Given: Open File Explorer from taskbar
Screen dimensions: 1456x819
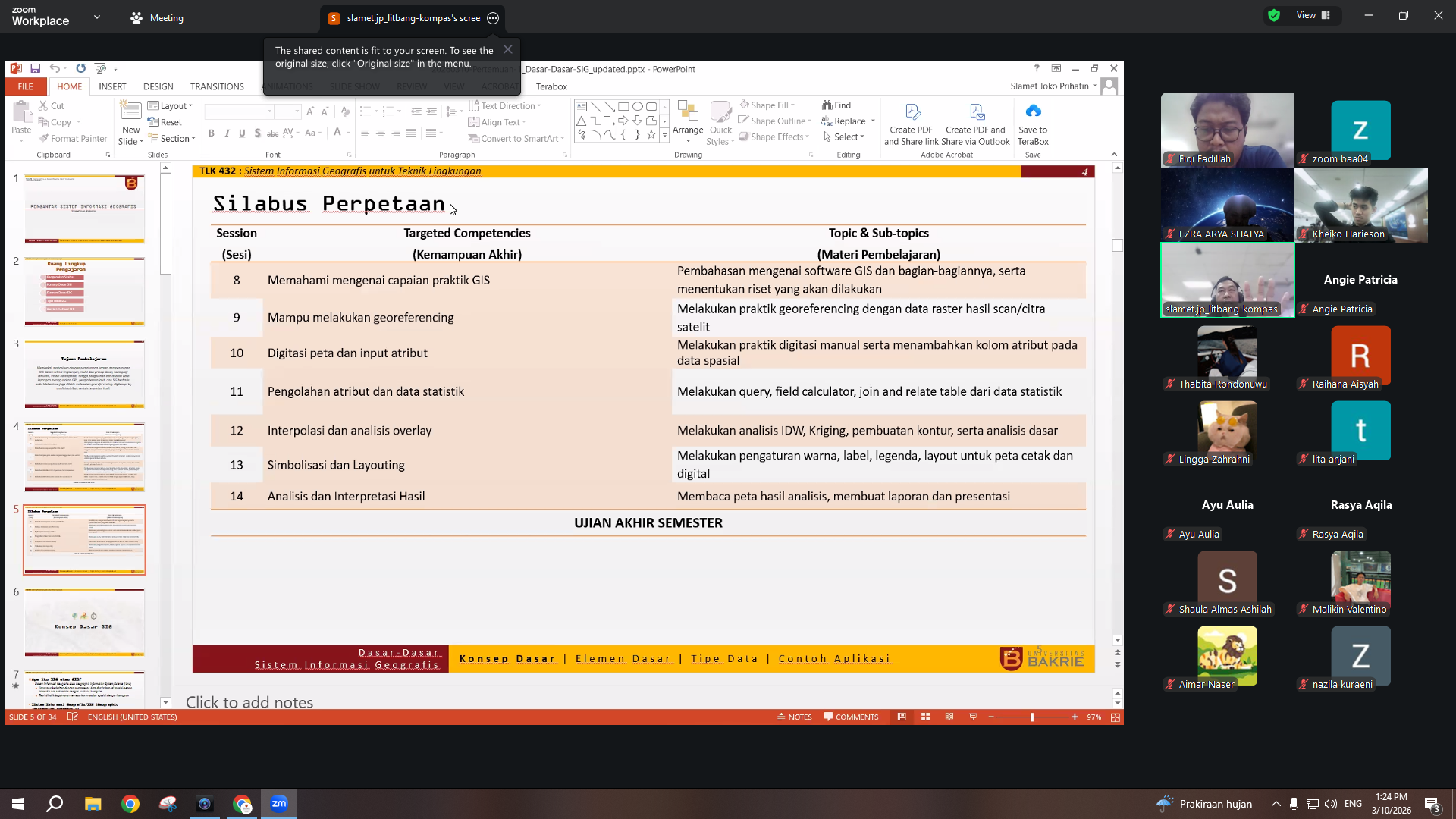Looking at the screenshot, I should pyautogui.click(x=93, y=804).
